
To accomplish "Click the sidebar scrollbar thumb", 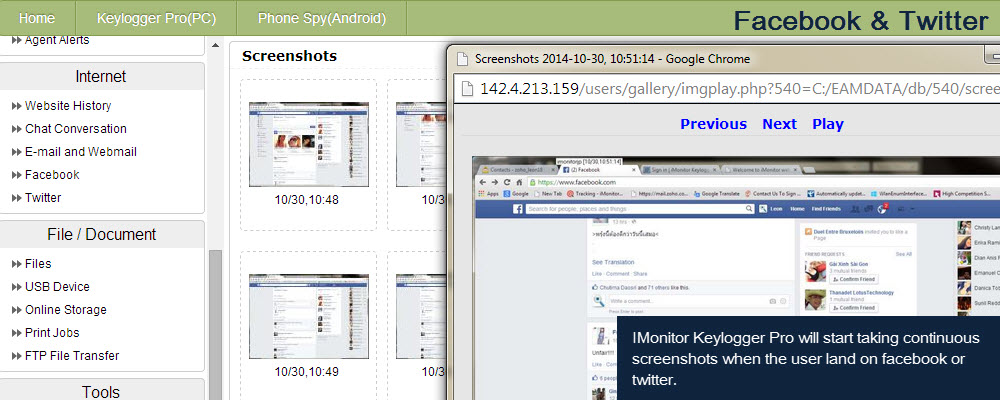I will point(215,324).
